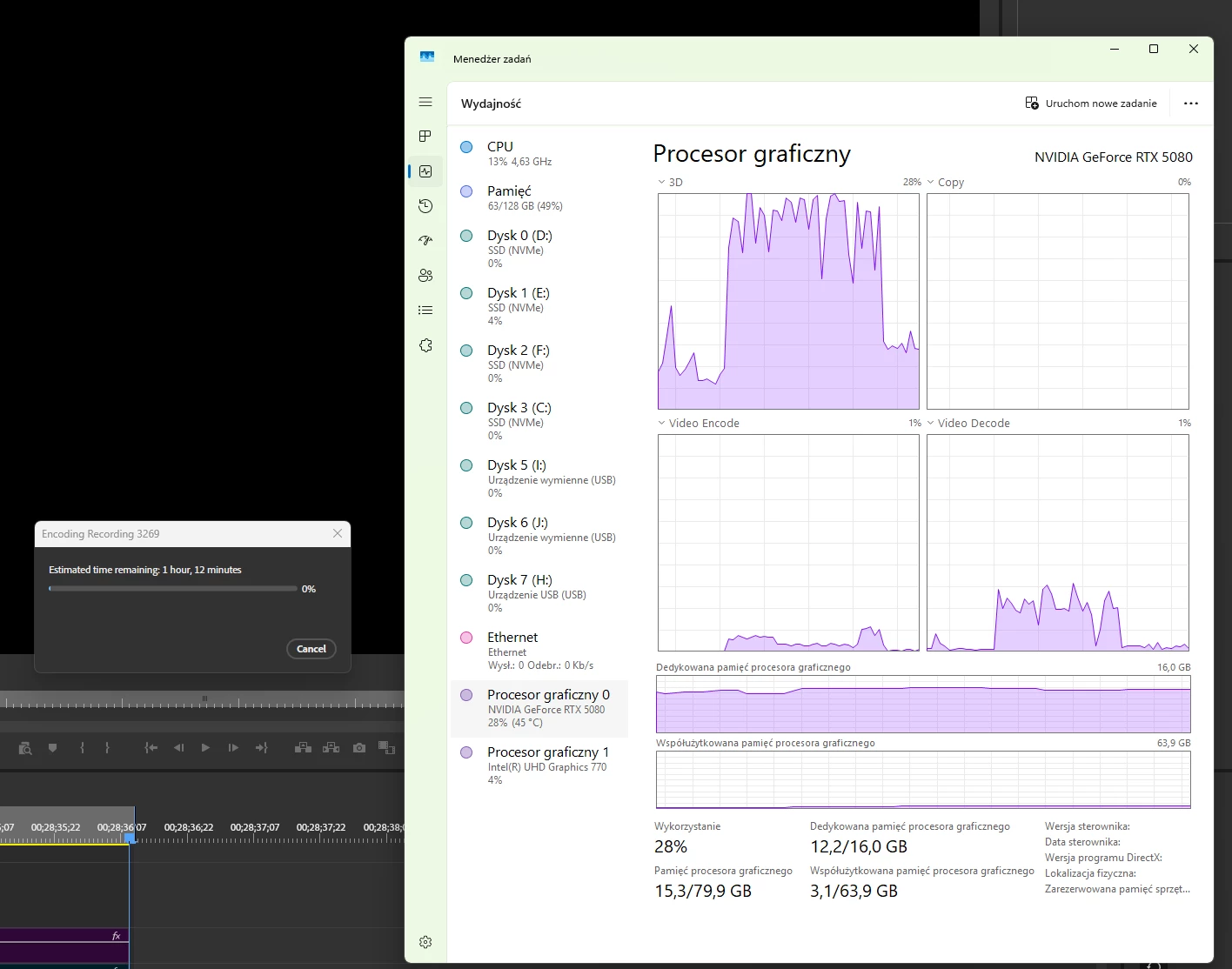Click Uruchom nowe zadanie button

coord(1091,104)
